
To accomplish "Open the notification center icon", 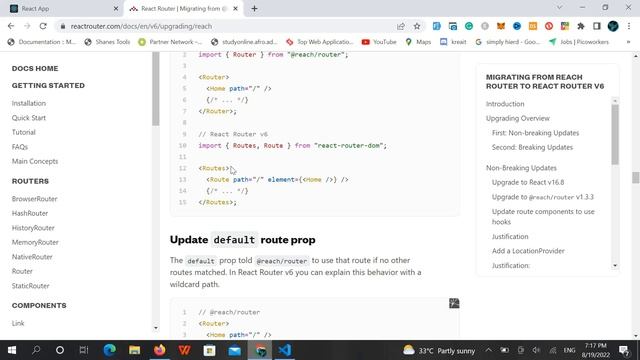I will (x=624, y=350).
